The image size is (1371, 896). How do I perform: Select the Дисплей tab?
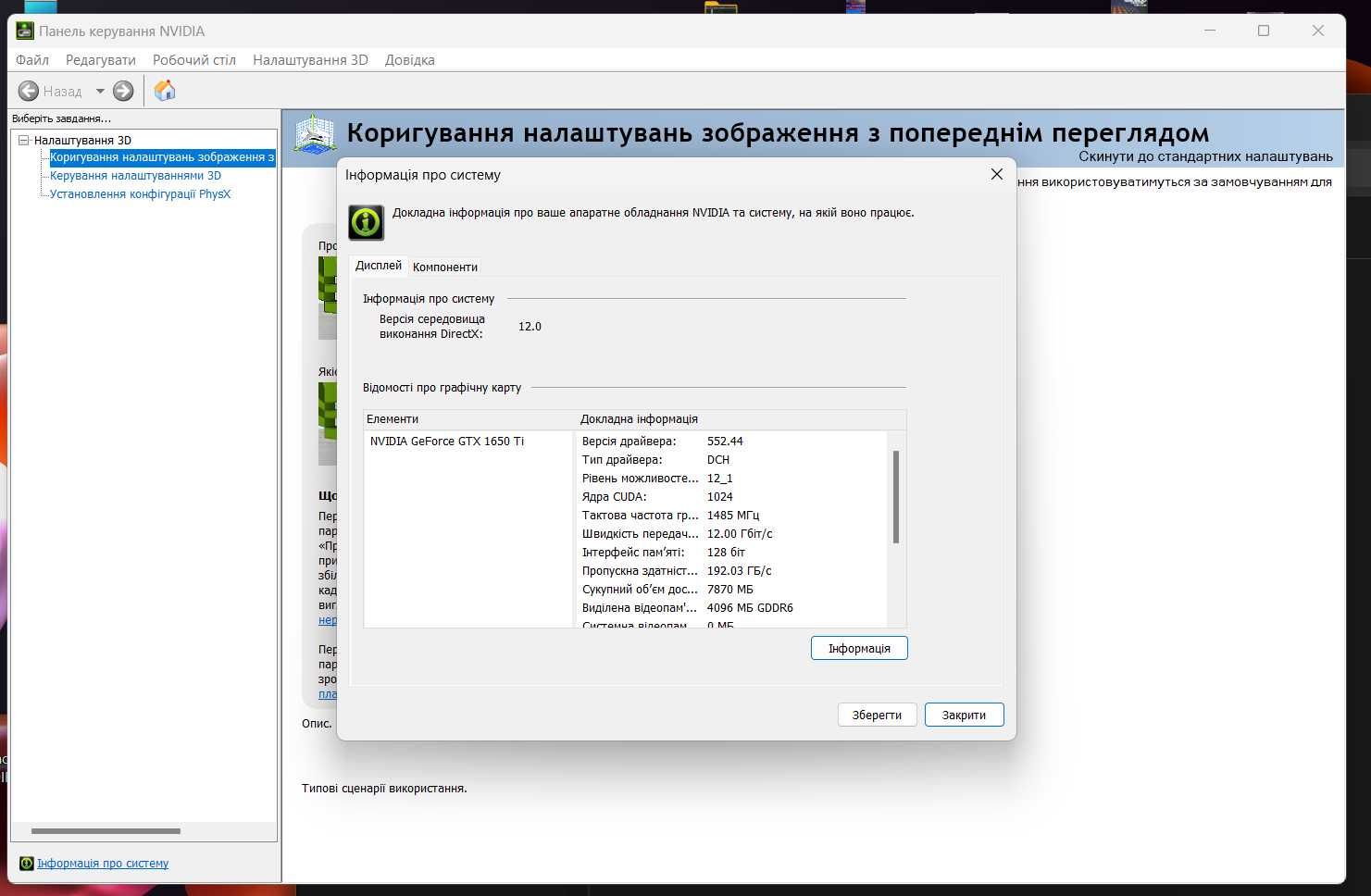[x=379, y=266]
